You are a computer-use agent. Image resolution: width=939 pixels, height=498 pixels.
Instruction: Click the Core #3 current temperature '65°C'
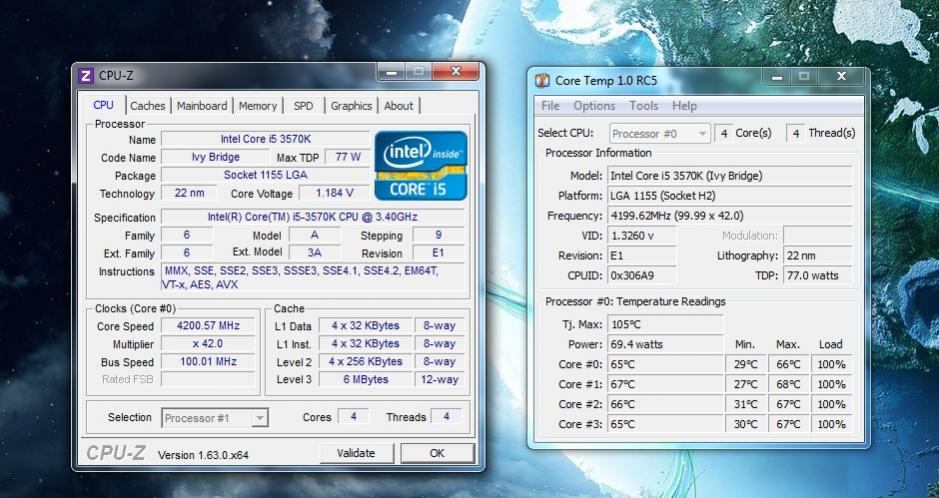665,424
